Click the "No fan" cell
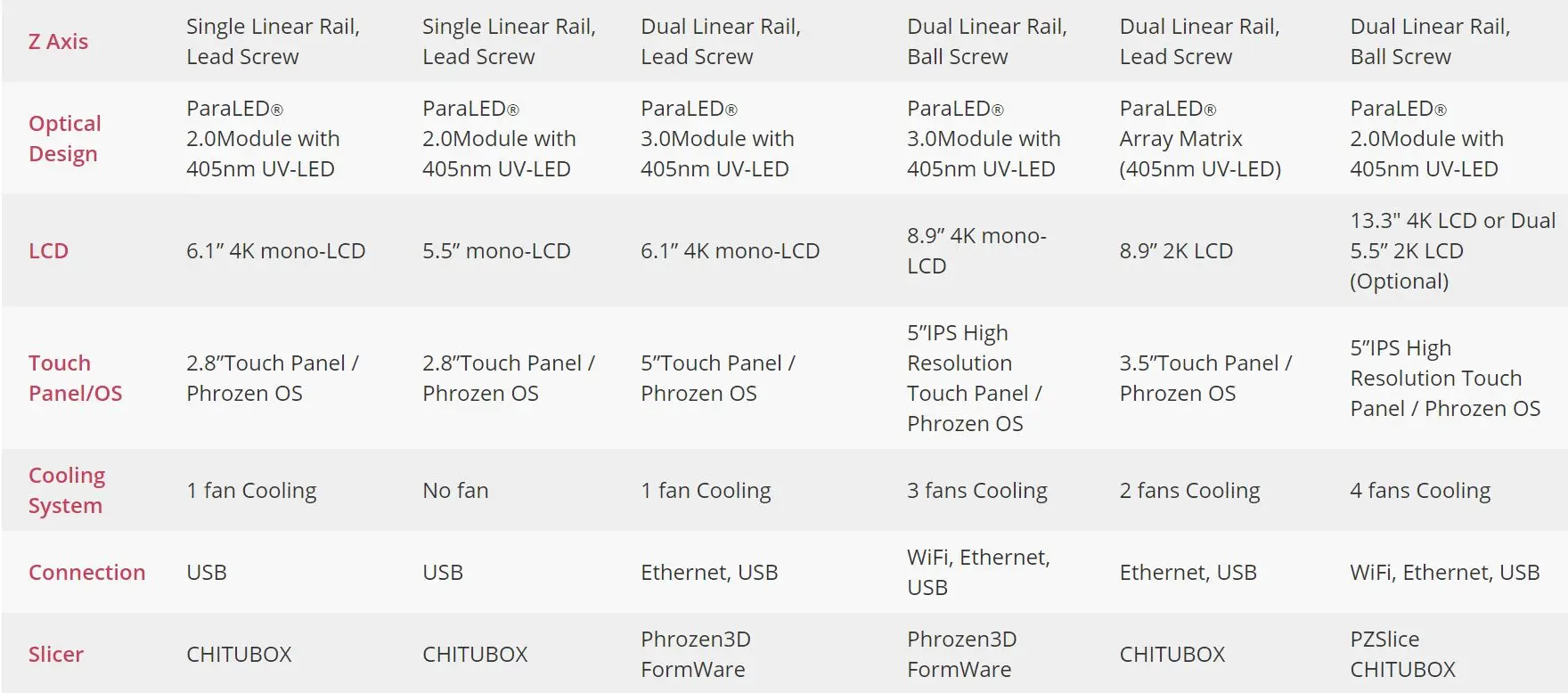The height and width of the screenshot is (693, 1568). 455,491
